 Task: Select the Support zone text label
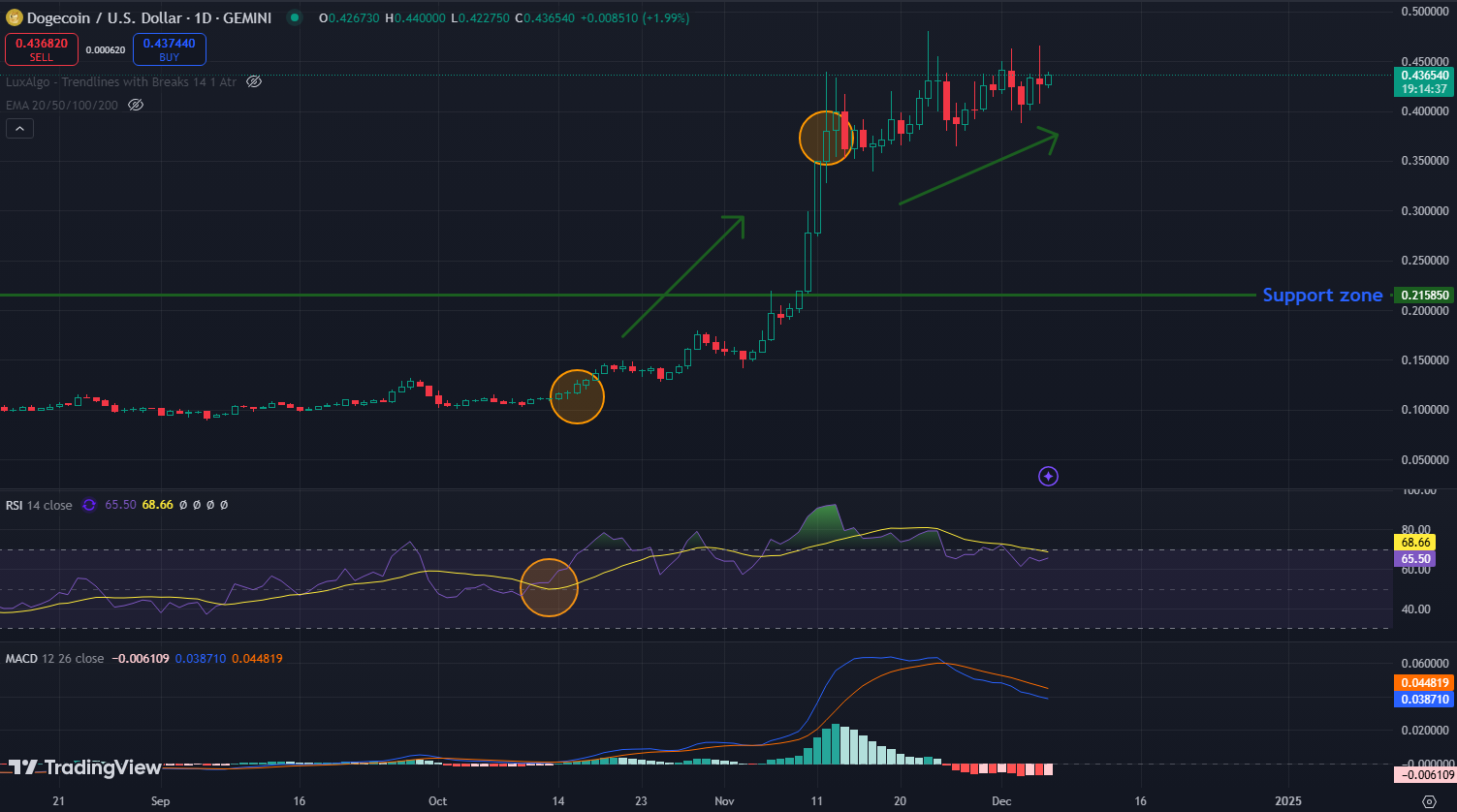(x=1322, y=295)
